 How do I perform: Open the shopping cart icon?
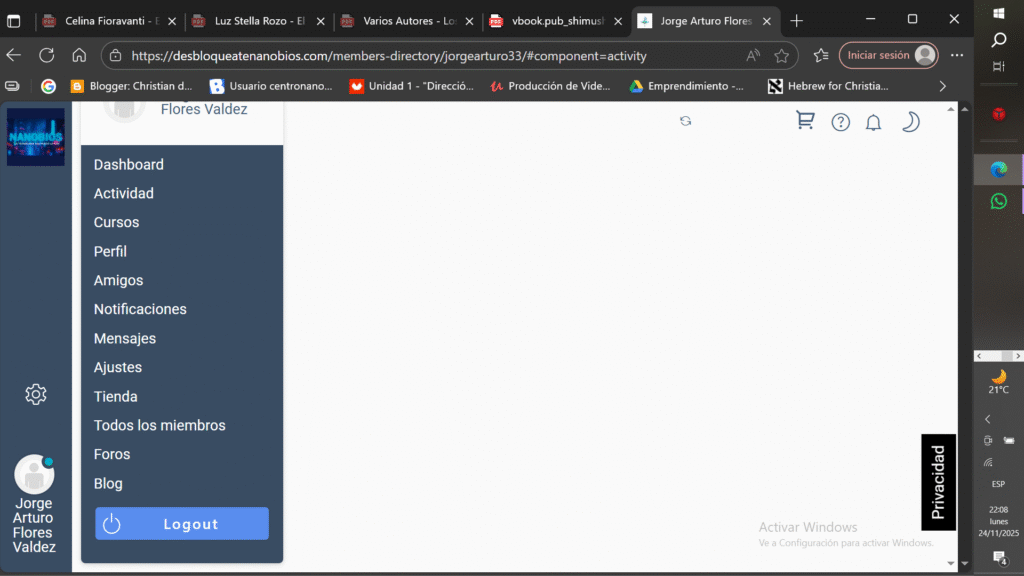click(x=804, y=121)
